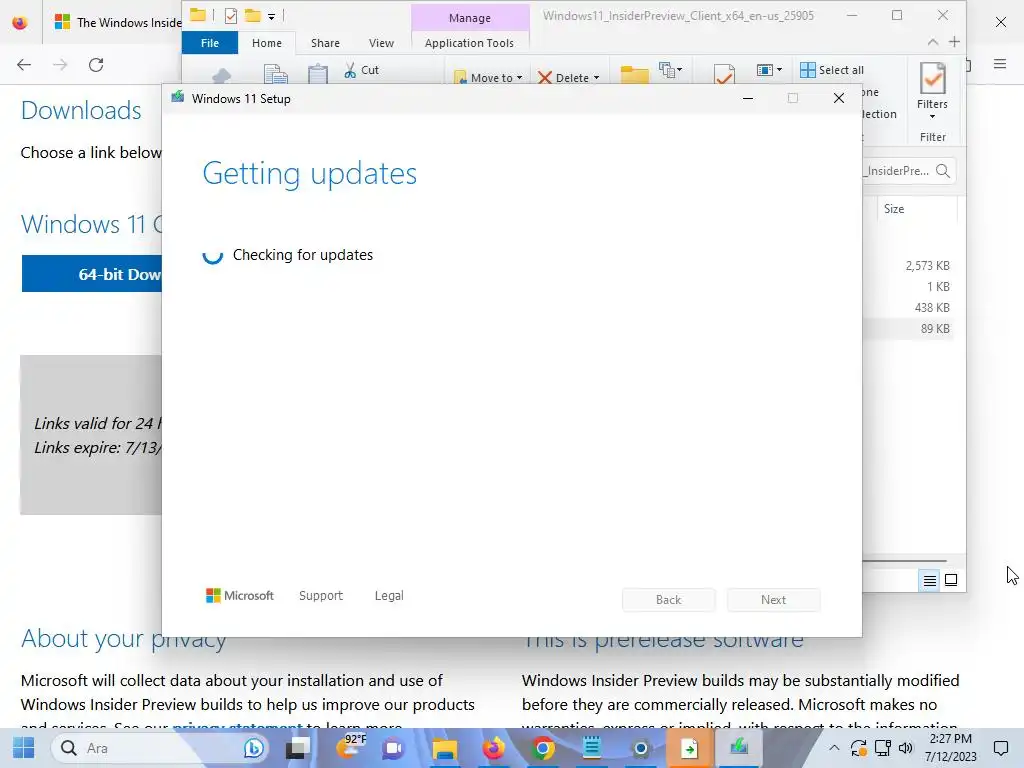Open the Customize Quick Access Toolbar dropdown
This screenshot has width=1024, height=768.
click(272, 16)
